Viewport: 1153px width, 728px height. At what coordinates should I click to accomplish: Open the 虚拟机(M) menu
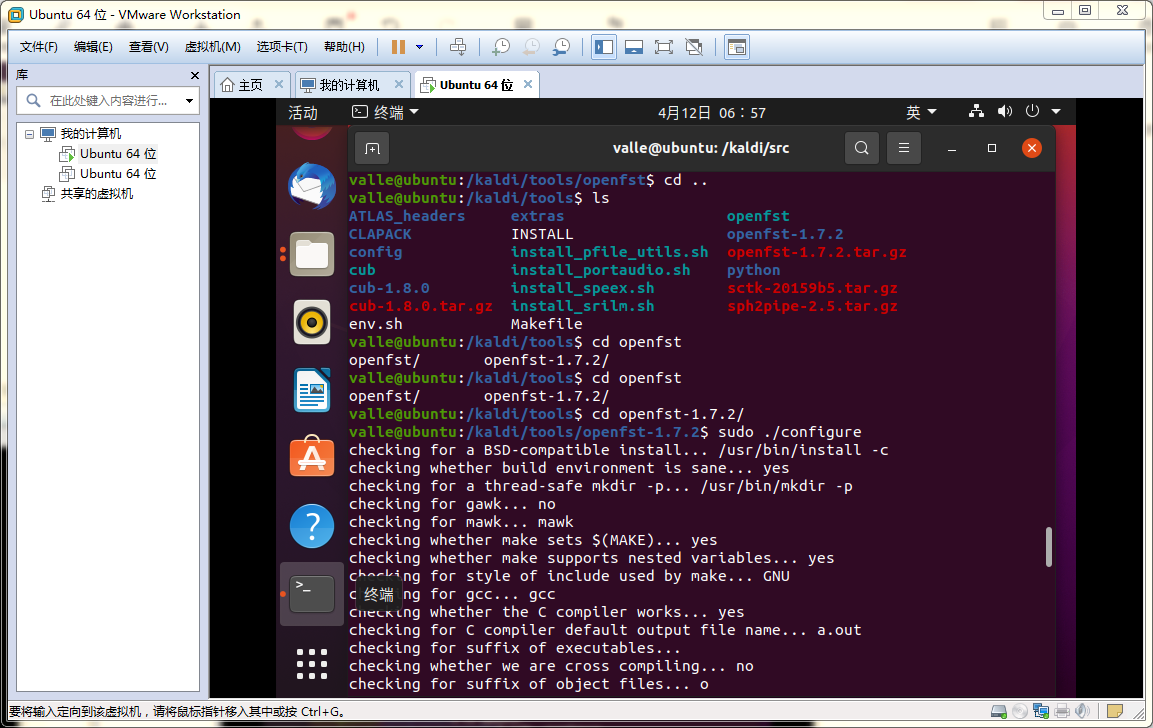(213, 47)
